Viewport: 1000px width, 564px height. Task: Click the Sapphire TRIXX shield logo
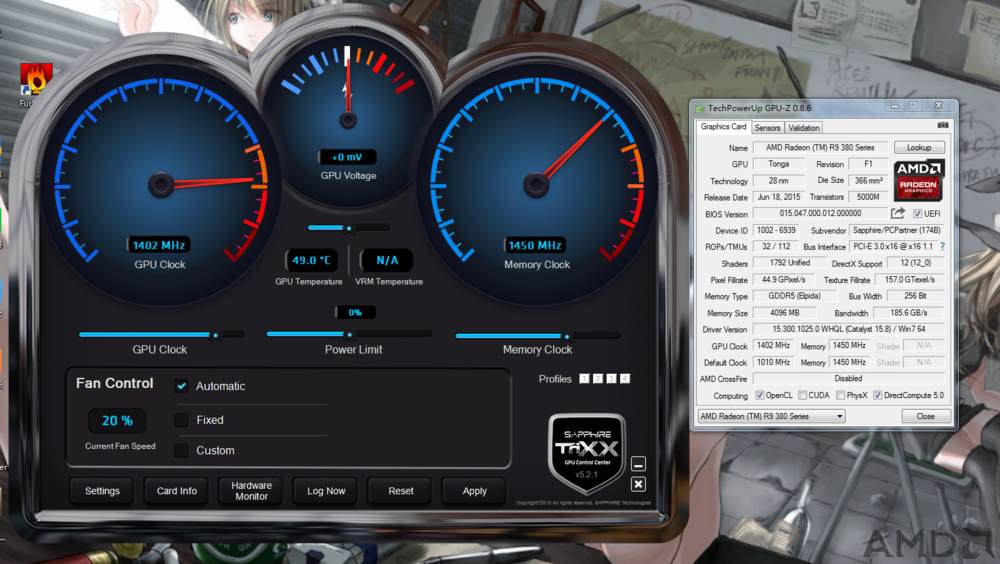tap(587, 454)
